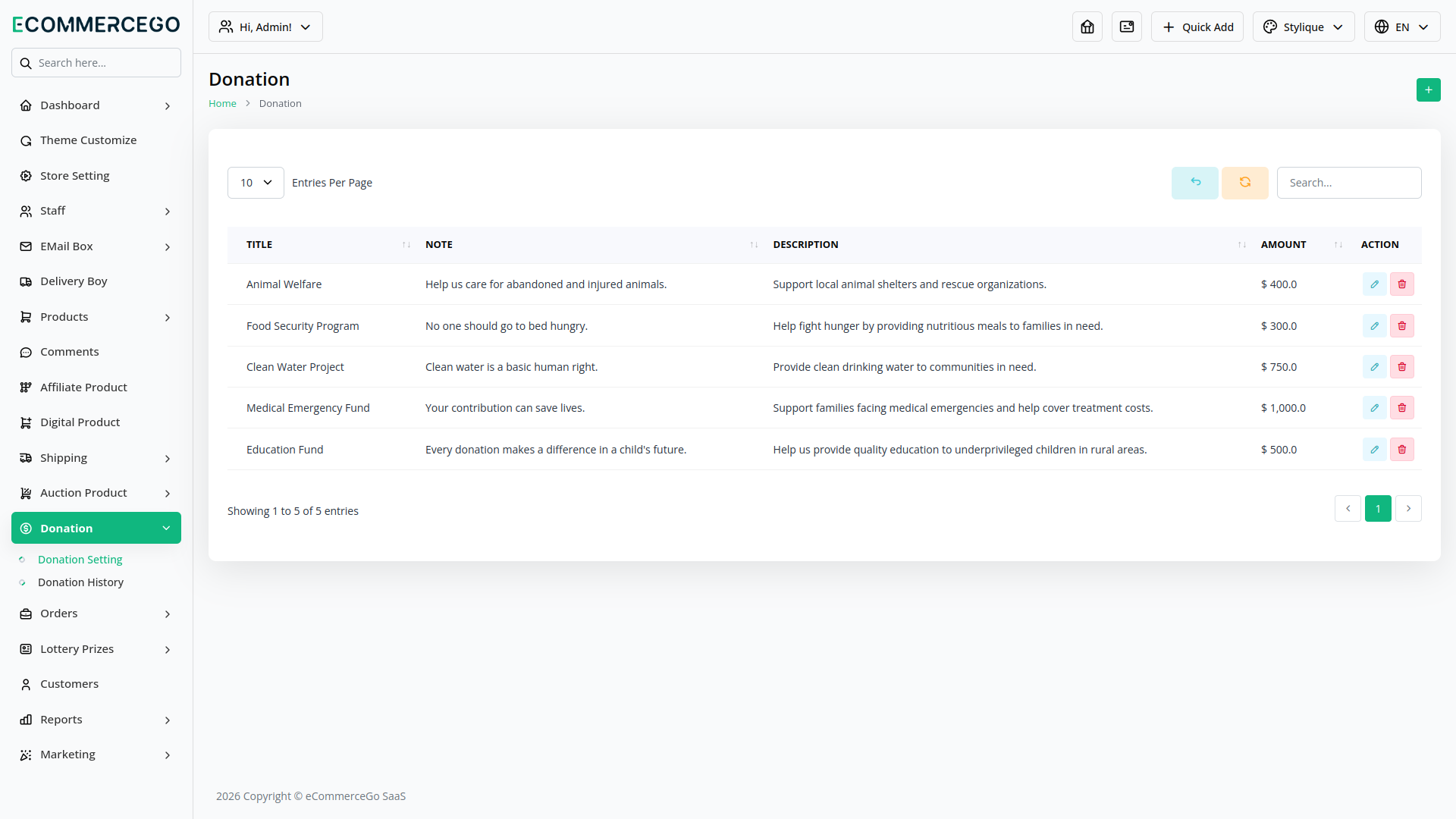Screen dimensions: 1456x819
Task: Expand the EMail Box menu
Action: pyautogui.click(x=96, y=246)
